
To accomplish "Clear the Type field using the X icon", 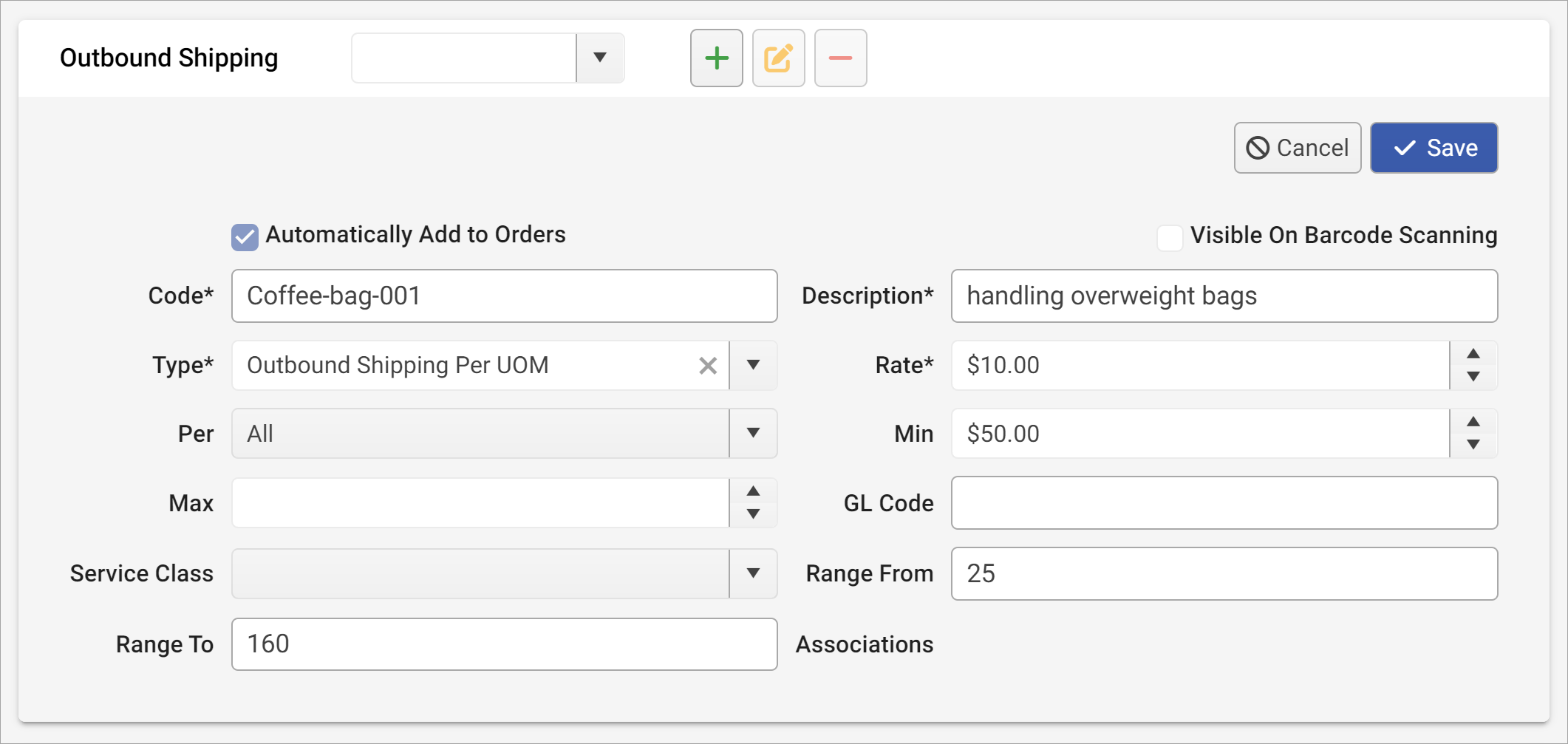I will (708, 365).
